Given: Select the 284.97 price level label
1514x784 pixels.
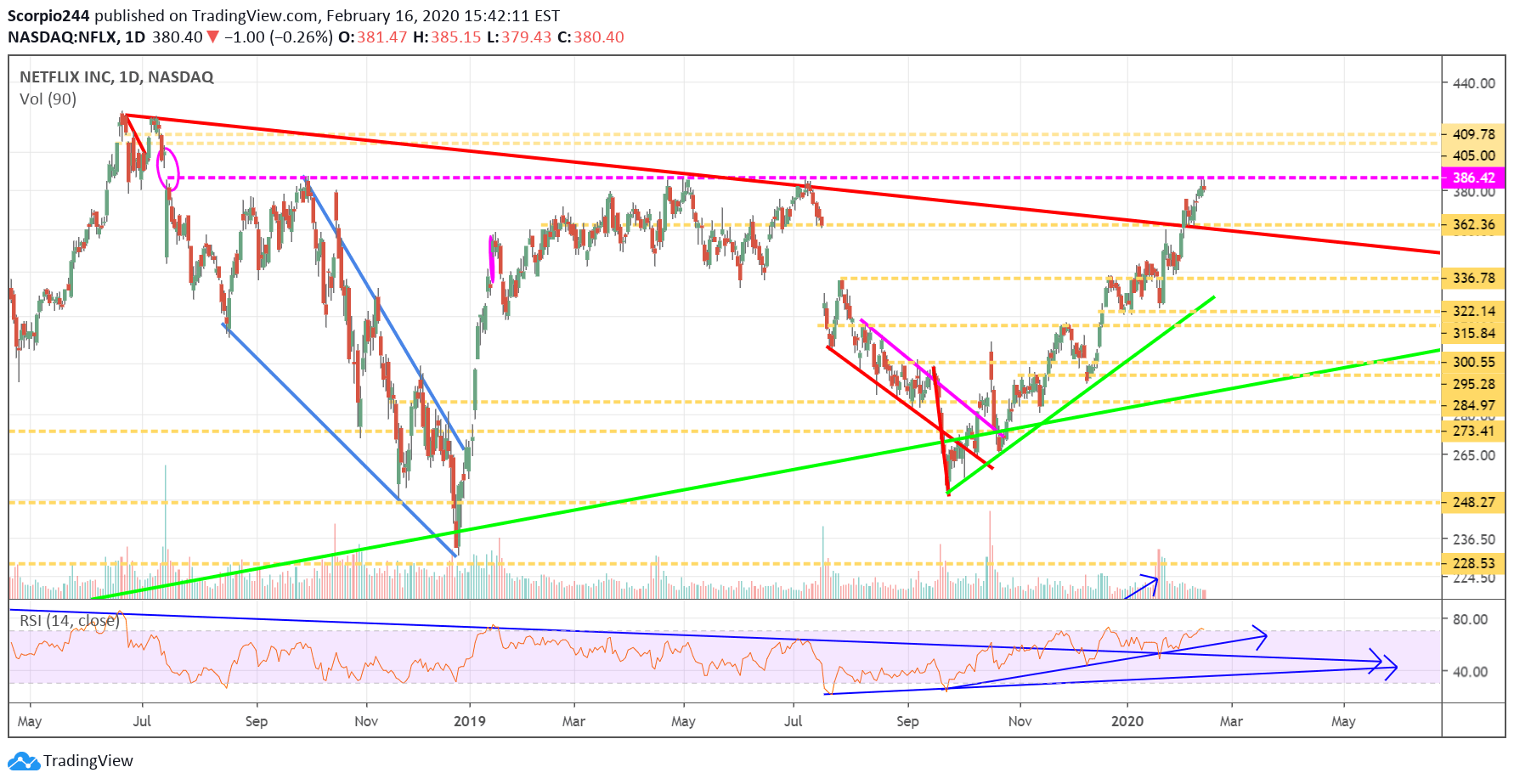Looking at the screenshot, I should click(1473, 405).
